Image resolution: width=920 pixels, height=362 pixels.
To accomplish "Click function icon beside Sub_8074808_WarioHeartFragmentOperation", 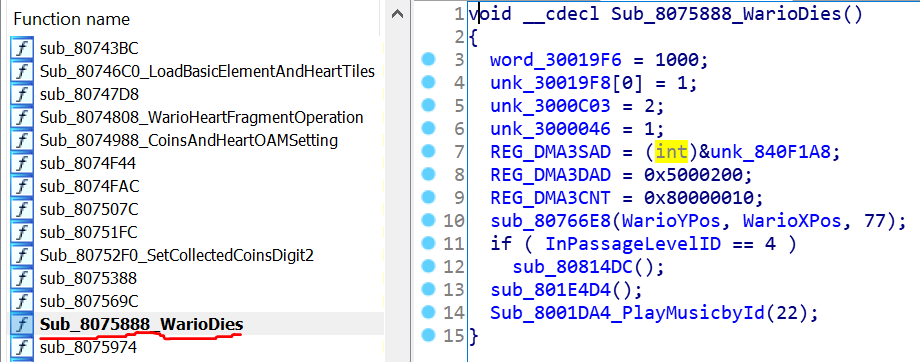I will [22, 117].
